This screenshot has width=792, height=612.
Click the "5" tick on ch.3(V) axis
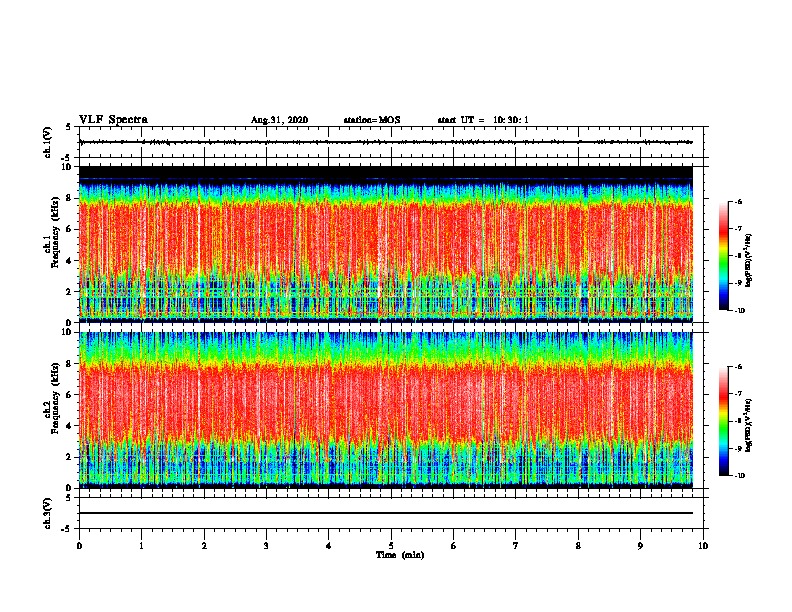(x=69, y=498)
